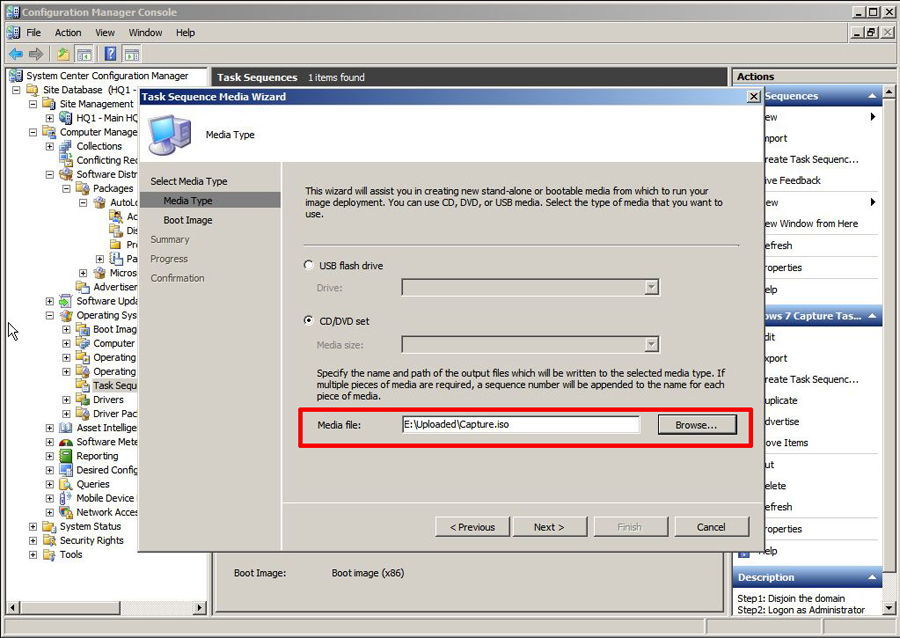Screen dimensions: 900x638
Task: Click Move Items in Actions pane
Action: click(786, 443)
